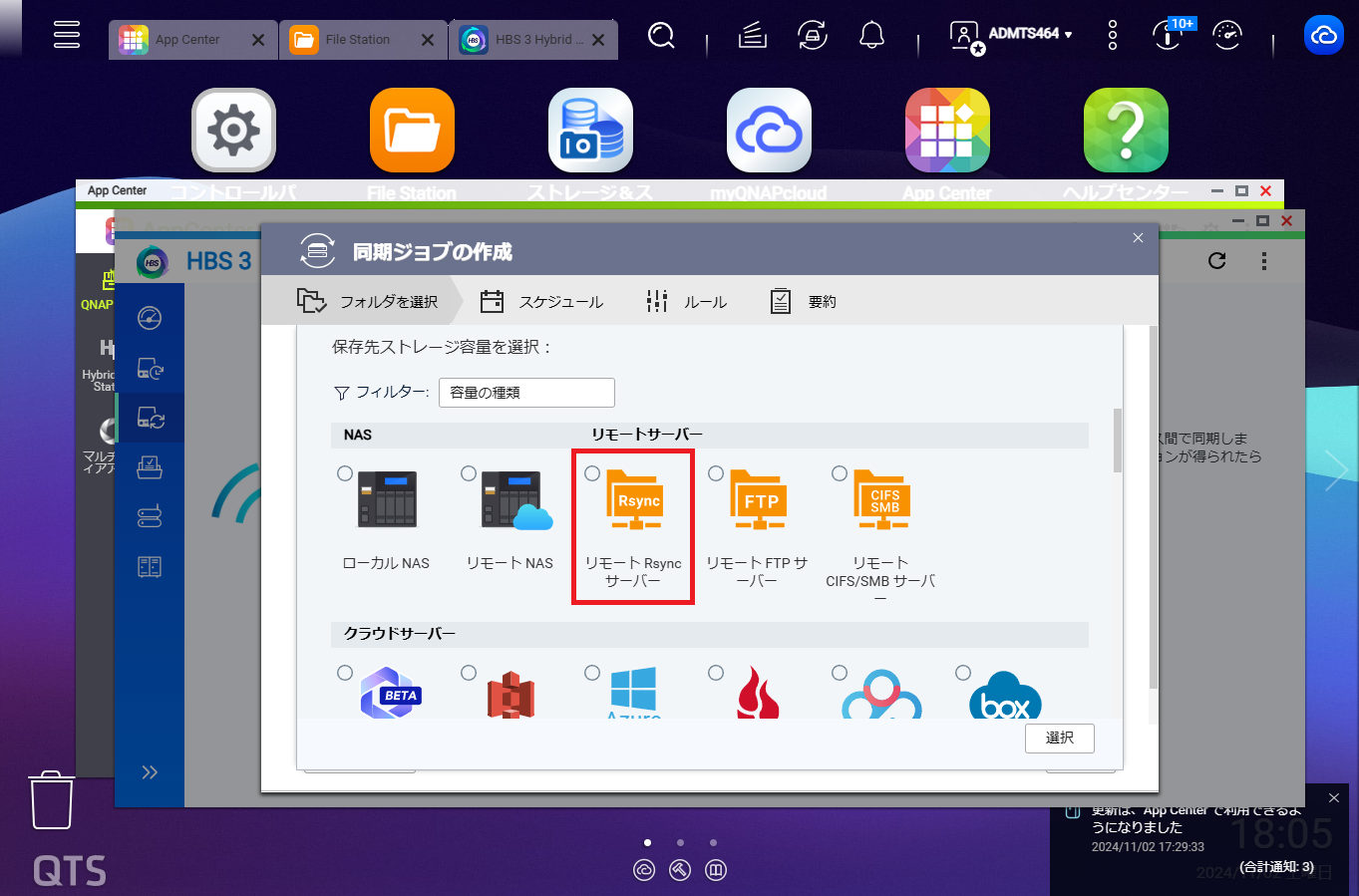Expand the HBS 3 sidebar with double chevron
The height and width of the screenshot is (896, 1359).
150,772
